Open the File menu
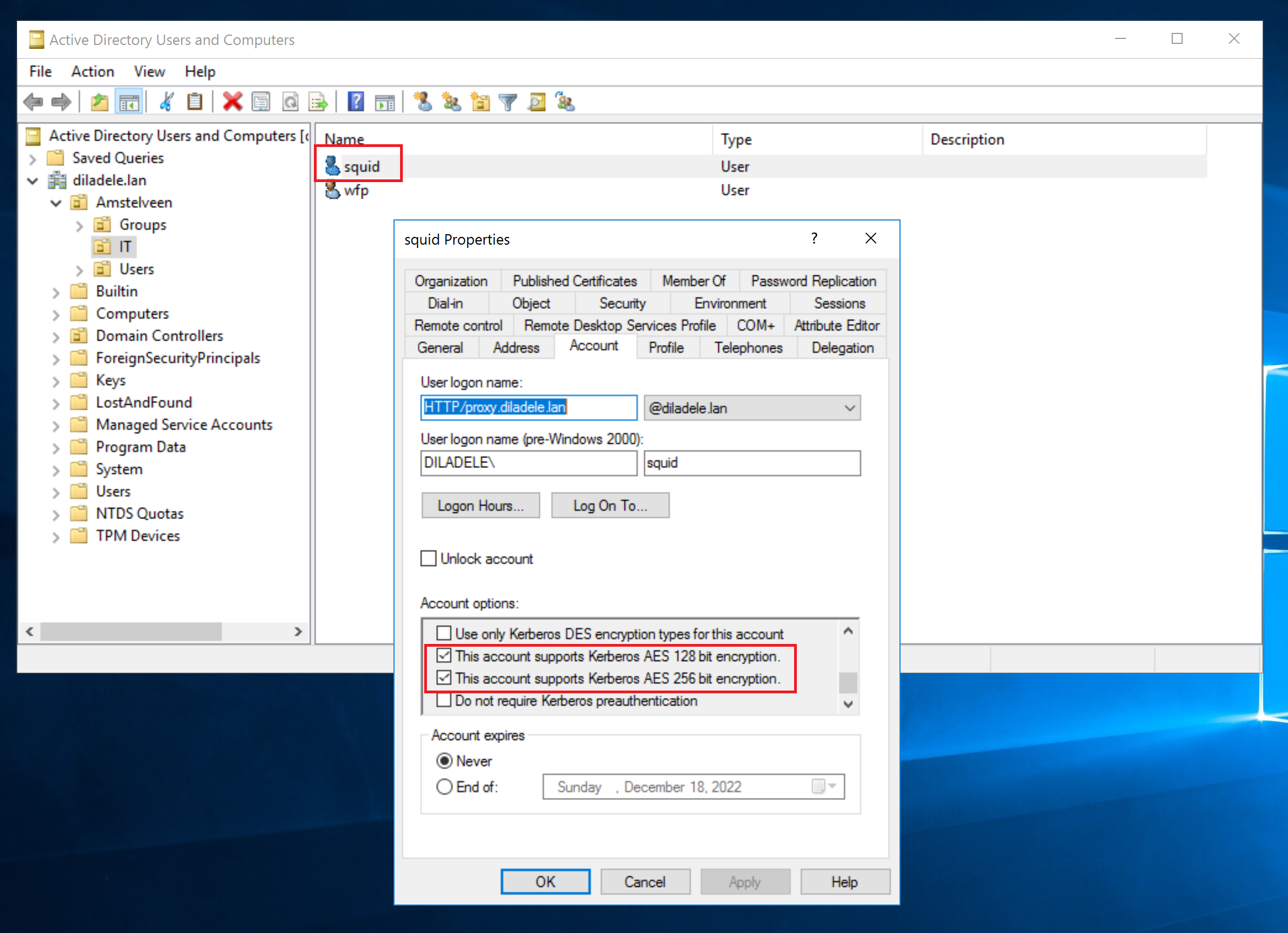 40,71
